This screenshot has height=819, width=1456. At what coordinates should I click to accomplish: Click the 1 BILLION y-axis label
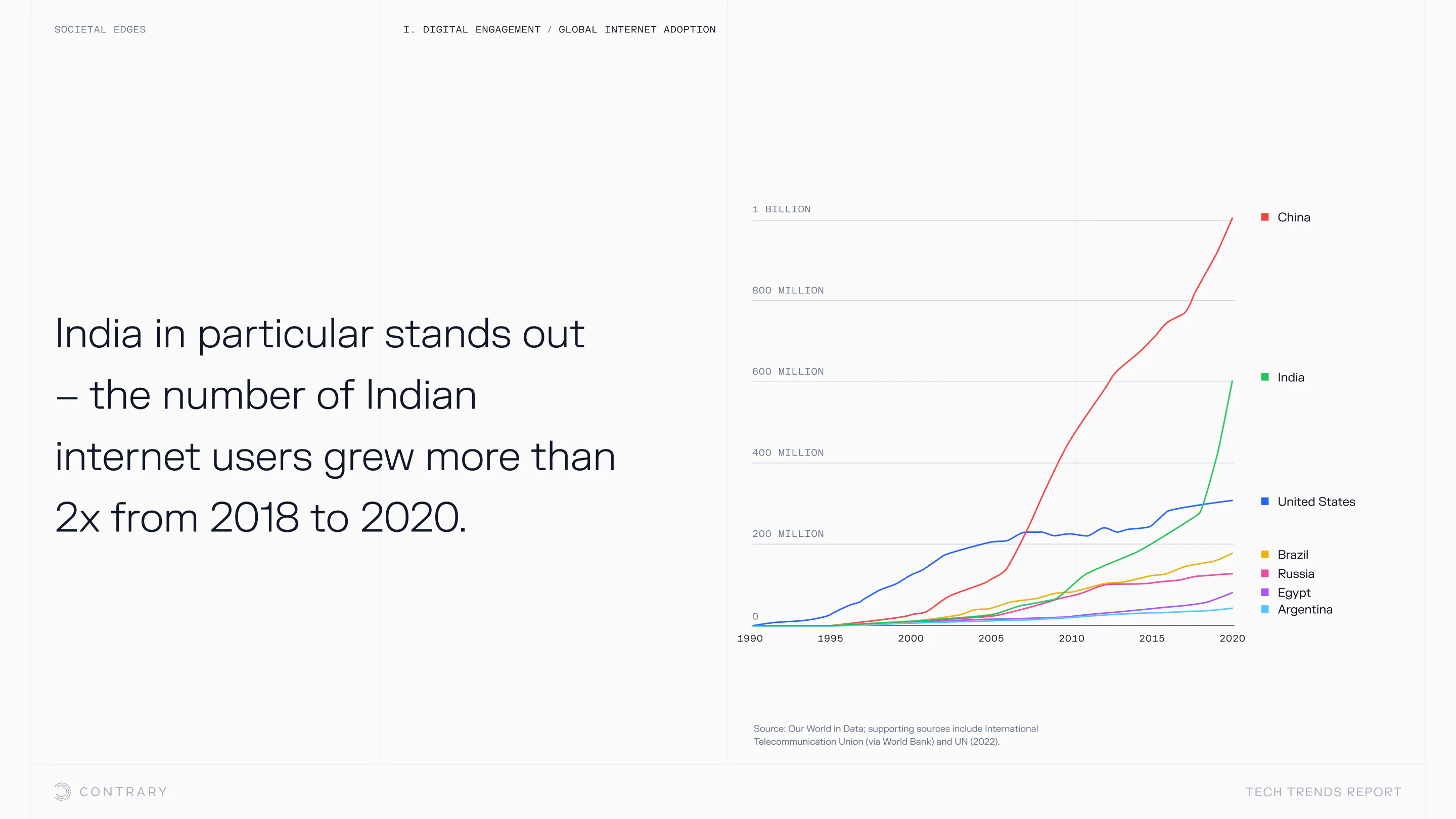[x=781, y=209]
